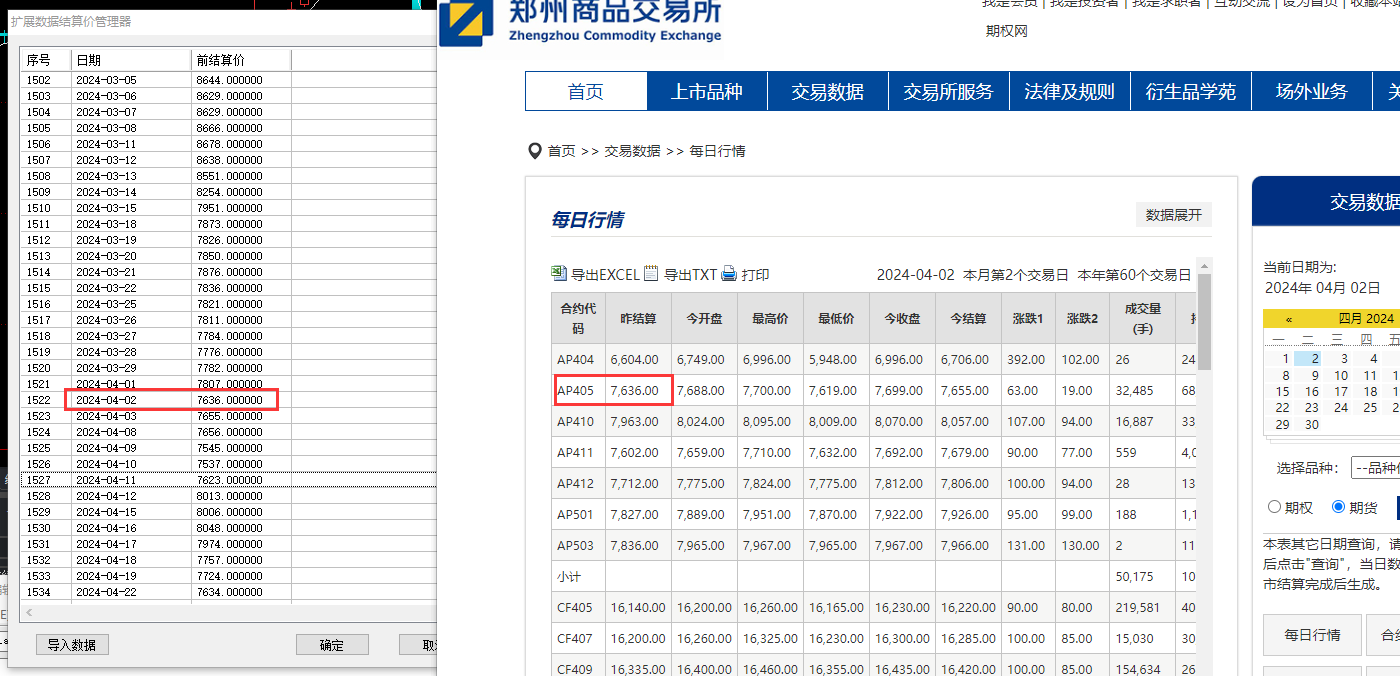Click the TXT export notepad icon
The image size is (1400, 676).
[x=652, y=274]
